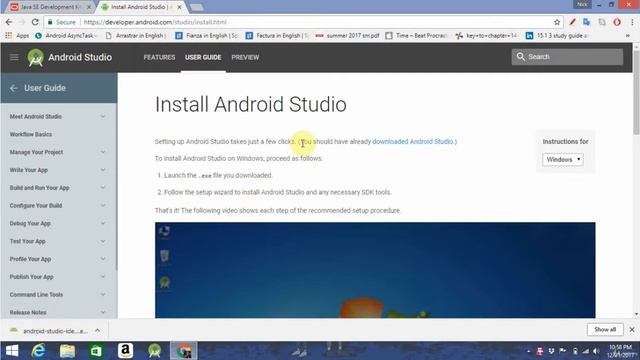This screenshot has height=360, width=640.
Task: Bookmark page with the star icon
Action: pyautogui.click(x=557, y=22)
